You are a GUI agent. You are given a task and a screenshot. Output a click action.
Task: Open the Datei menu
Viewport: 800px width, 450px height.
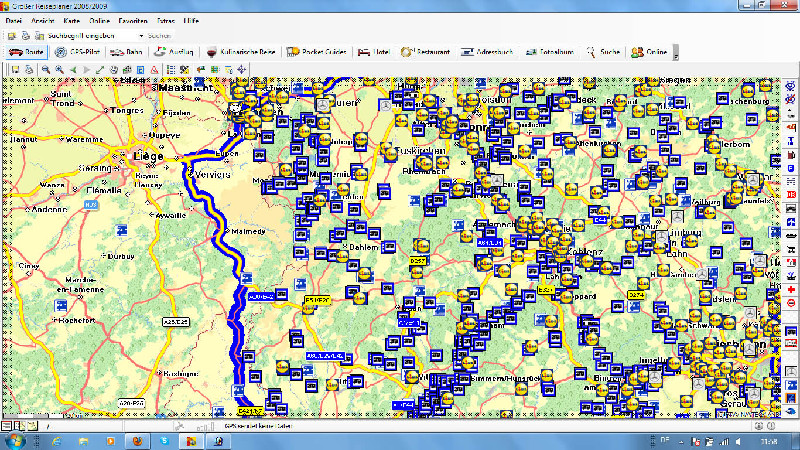13,20
